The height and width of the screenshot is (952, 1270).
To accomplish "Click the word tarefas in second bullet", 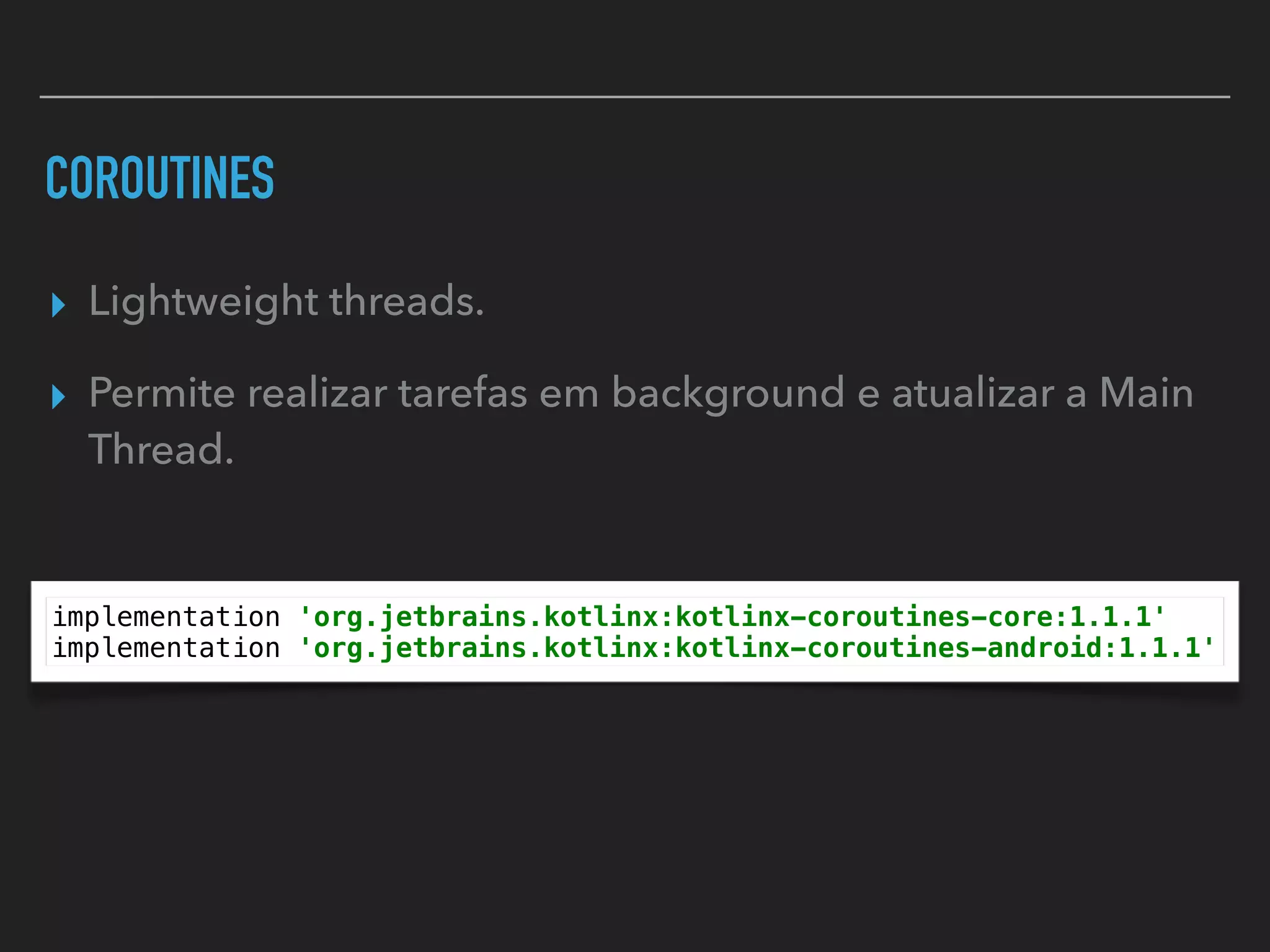I will point(463,393).
